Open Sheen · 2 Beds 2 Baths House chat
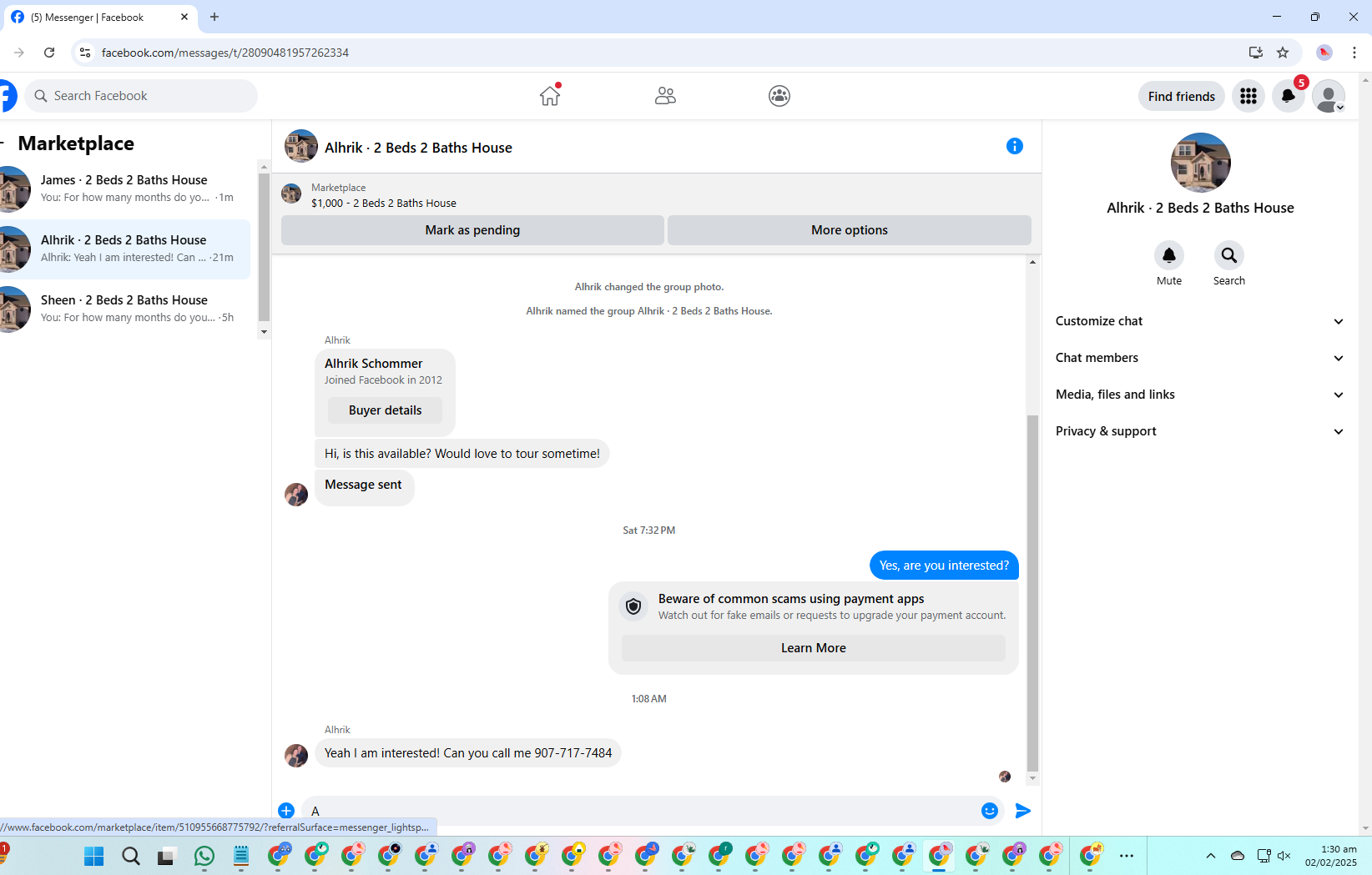This screenshot has height=875, width=1372. [x=125, y=309]
